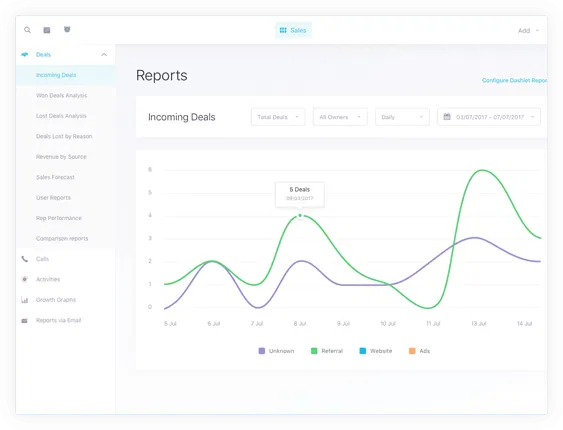The image size is (563, 430).
Task: Open the Calls section
Action: tap(42, 259)
